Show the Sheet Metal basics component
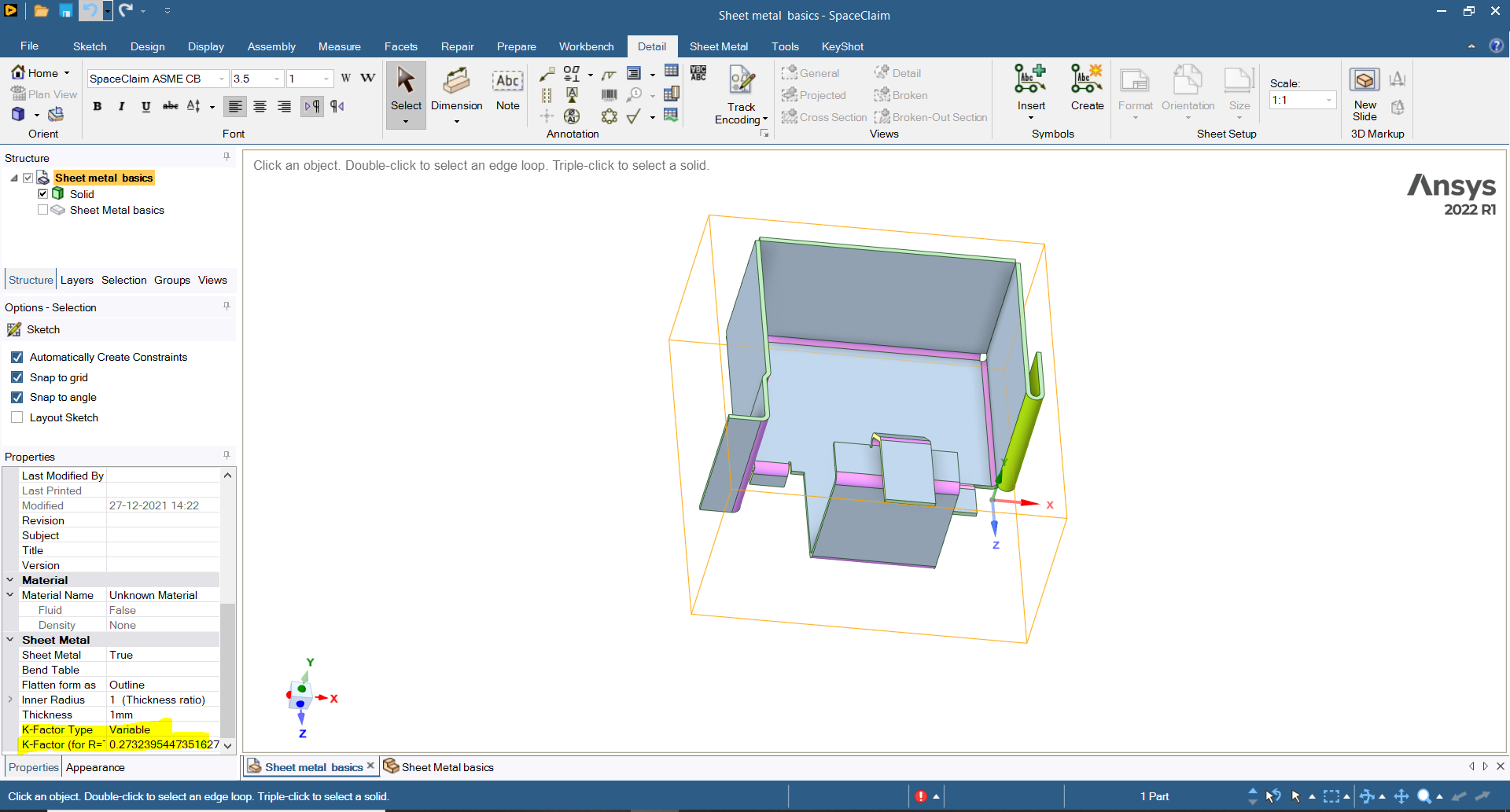 click(x=43, y=210)
